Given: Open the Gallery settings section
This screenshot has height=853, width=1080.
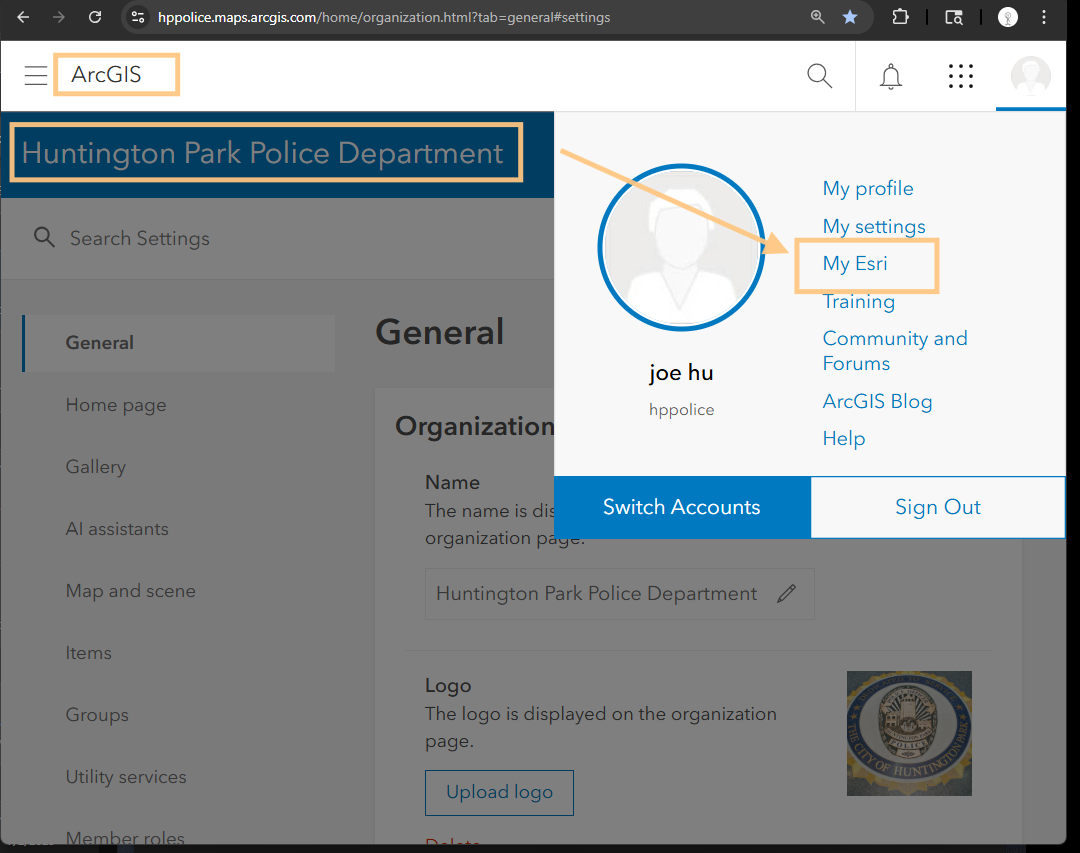Looking at the screenshot, I should coord(96,467).
